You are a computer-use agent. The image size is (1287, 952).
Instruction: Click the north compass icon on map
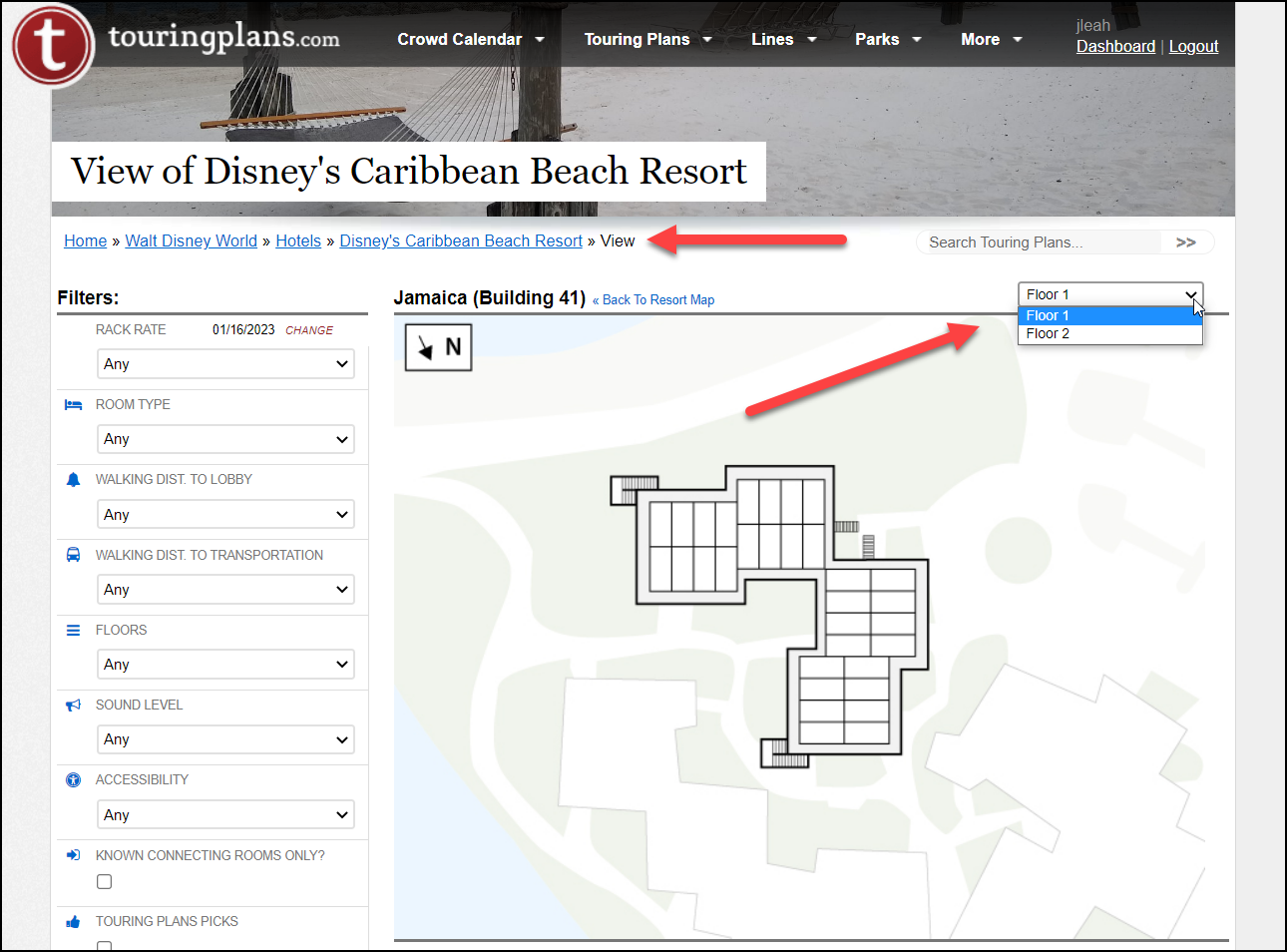(438, 347)
